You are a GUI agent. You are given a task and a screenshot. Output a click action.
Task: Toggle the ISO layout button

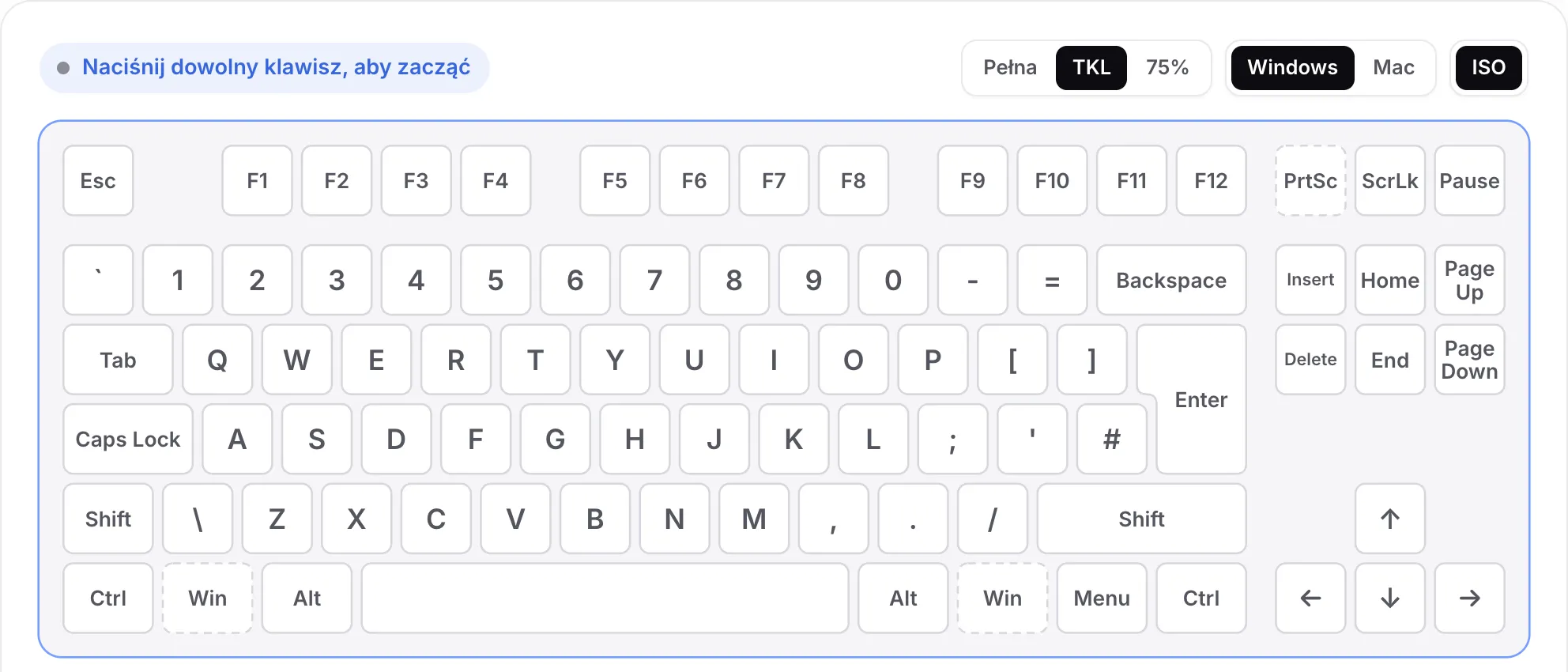pyautogui.click(x=1488, y=68)
